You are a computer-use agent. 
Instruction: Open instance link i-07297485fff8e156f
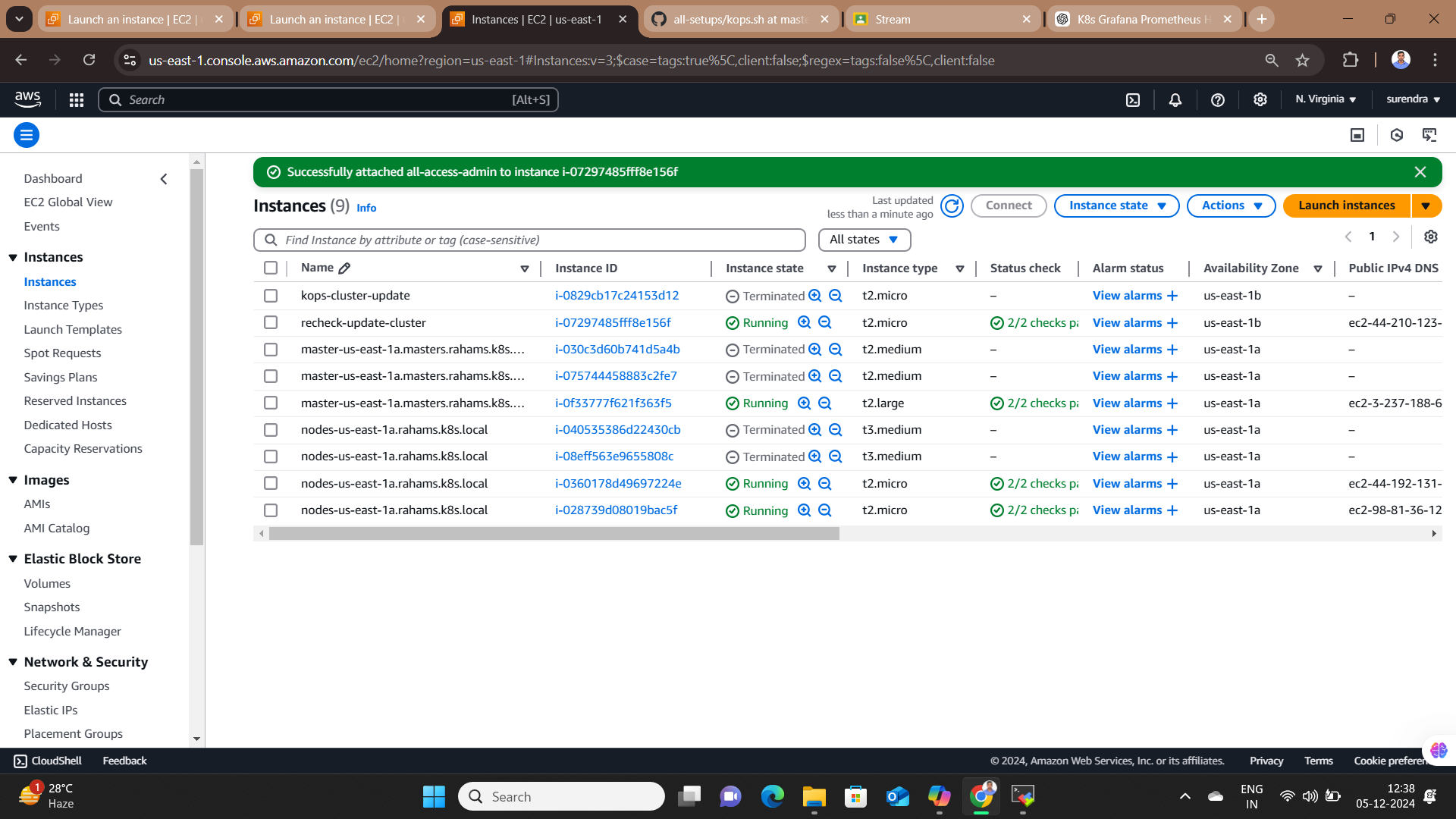613,323
